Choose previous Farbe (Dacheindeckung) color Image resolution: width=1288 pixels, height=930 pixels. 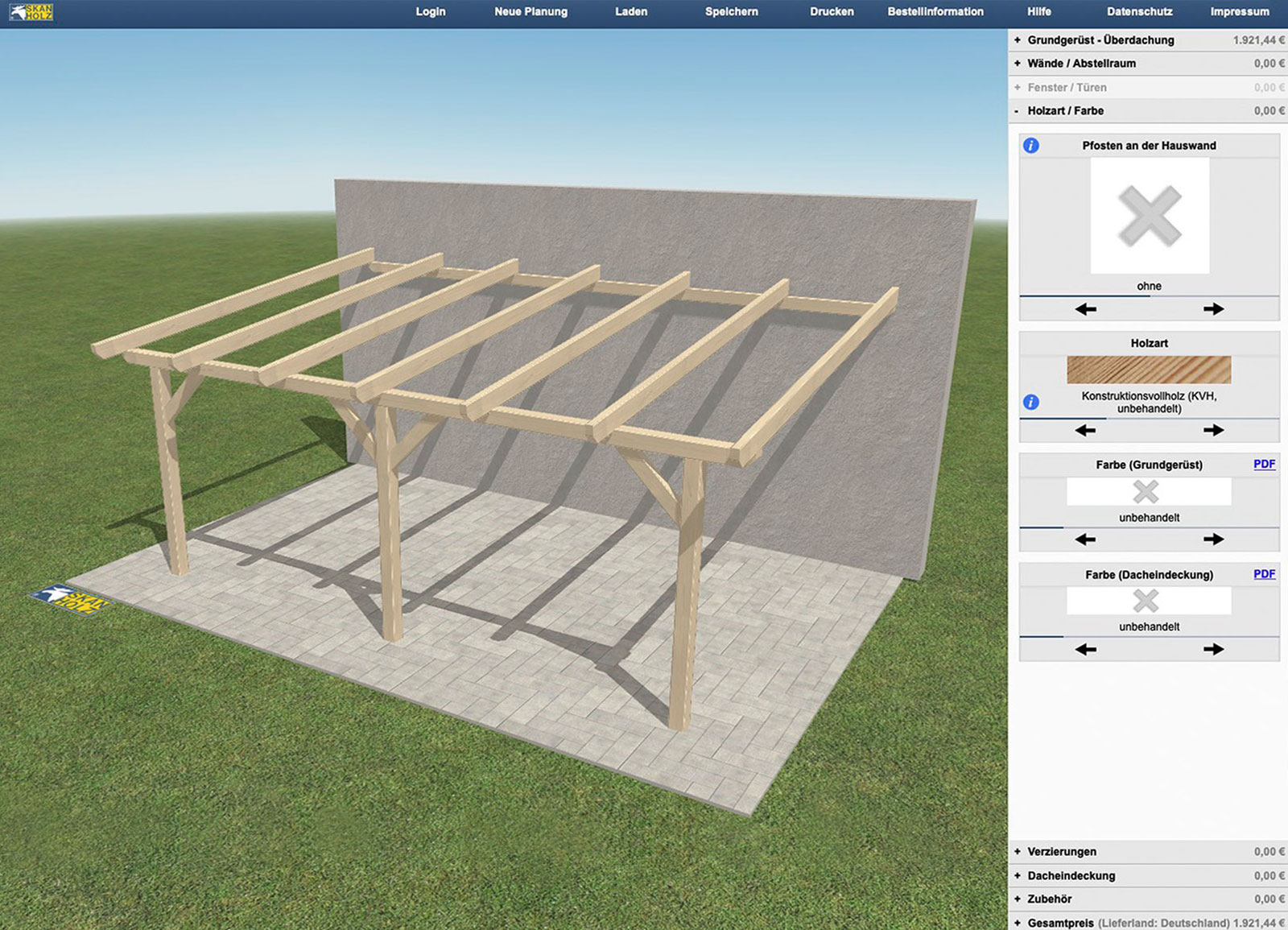(x=1085, y=649)
